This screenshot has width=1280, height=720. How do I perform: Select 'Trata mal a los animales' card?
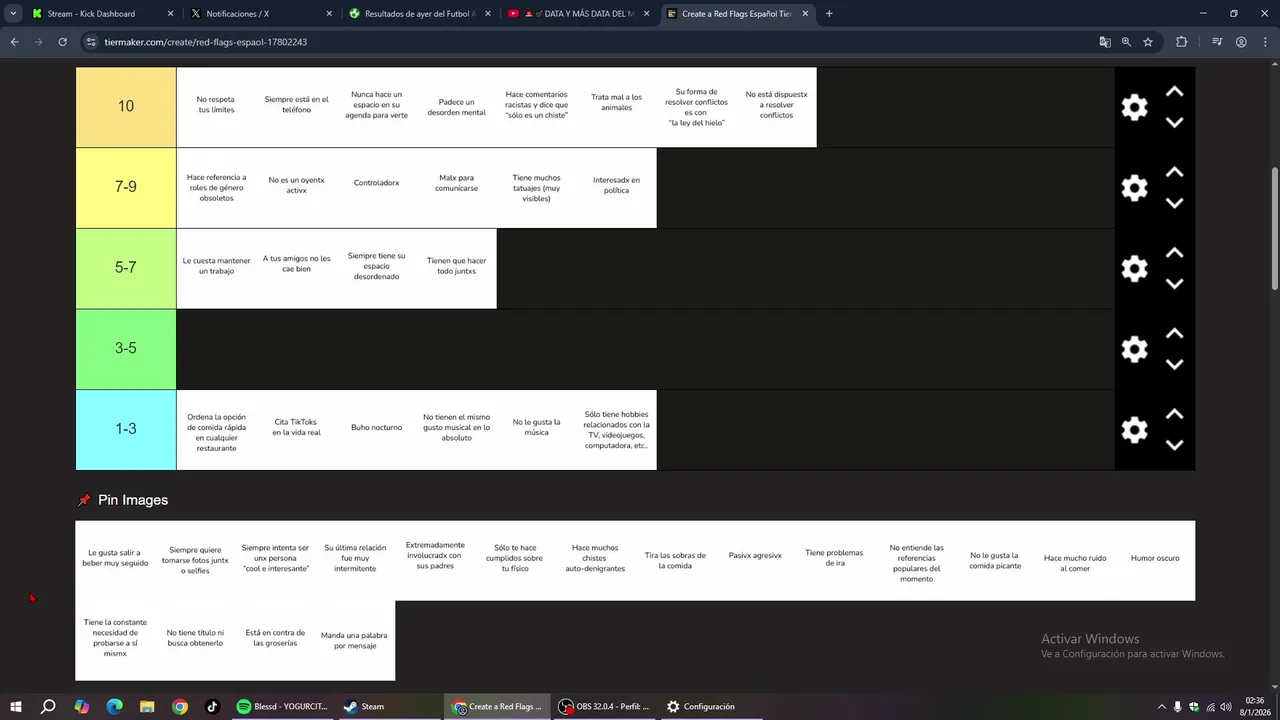click(616, 107)
